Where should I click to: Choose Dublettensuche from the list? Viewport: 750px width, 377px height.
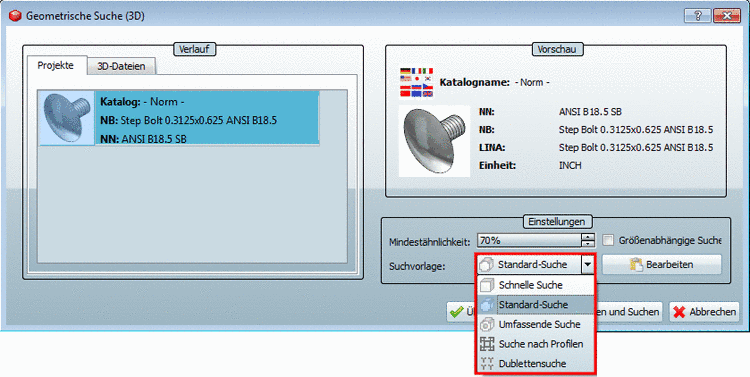coord(536,364)
